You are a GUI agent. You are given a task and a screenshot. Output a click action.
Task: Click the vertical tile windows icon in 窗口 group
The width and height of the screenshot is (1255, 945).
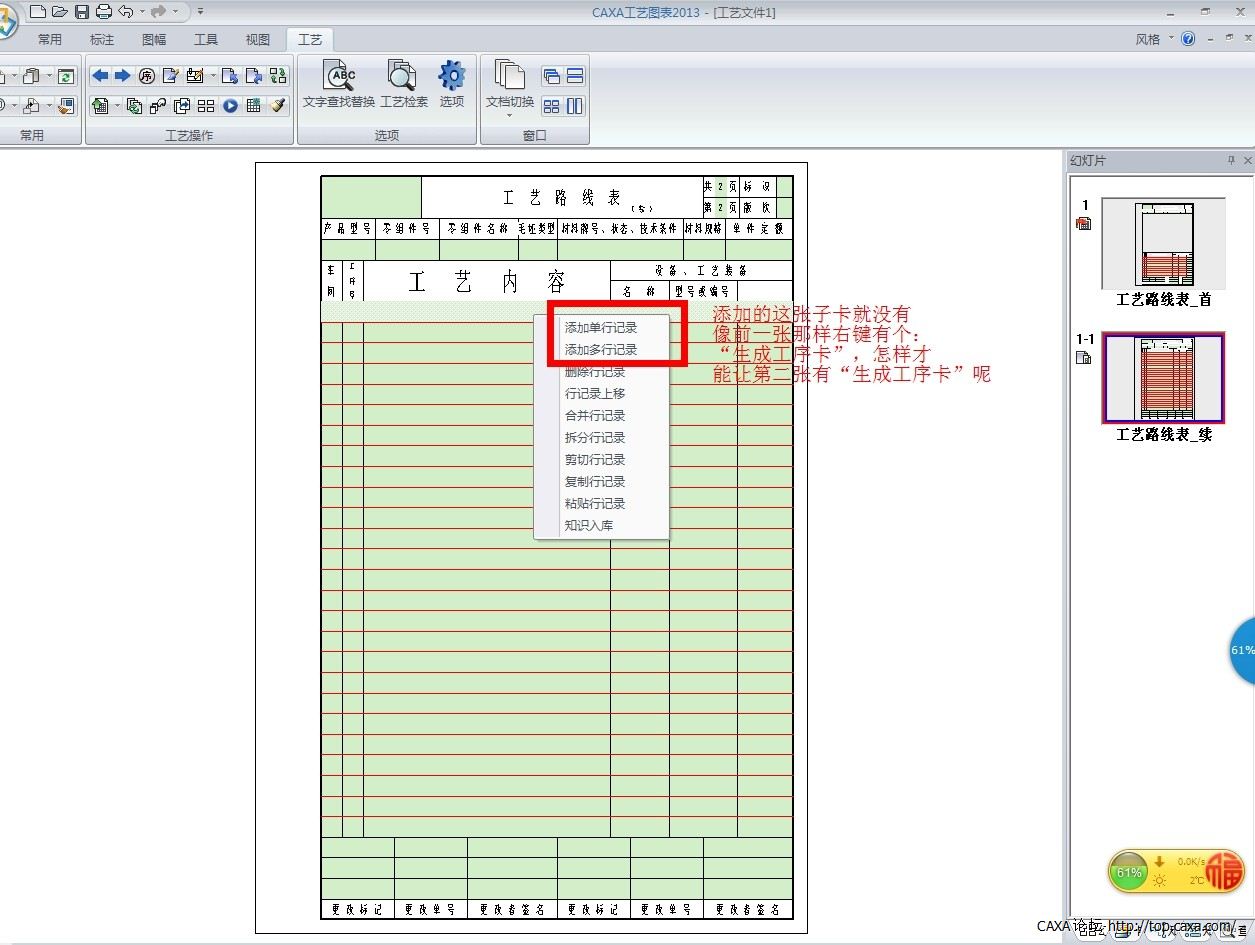tap(575, 106)
